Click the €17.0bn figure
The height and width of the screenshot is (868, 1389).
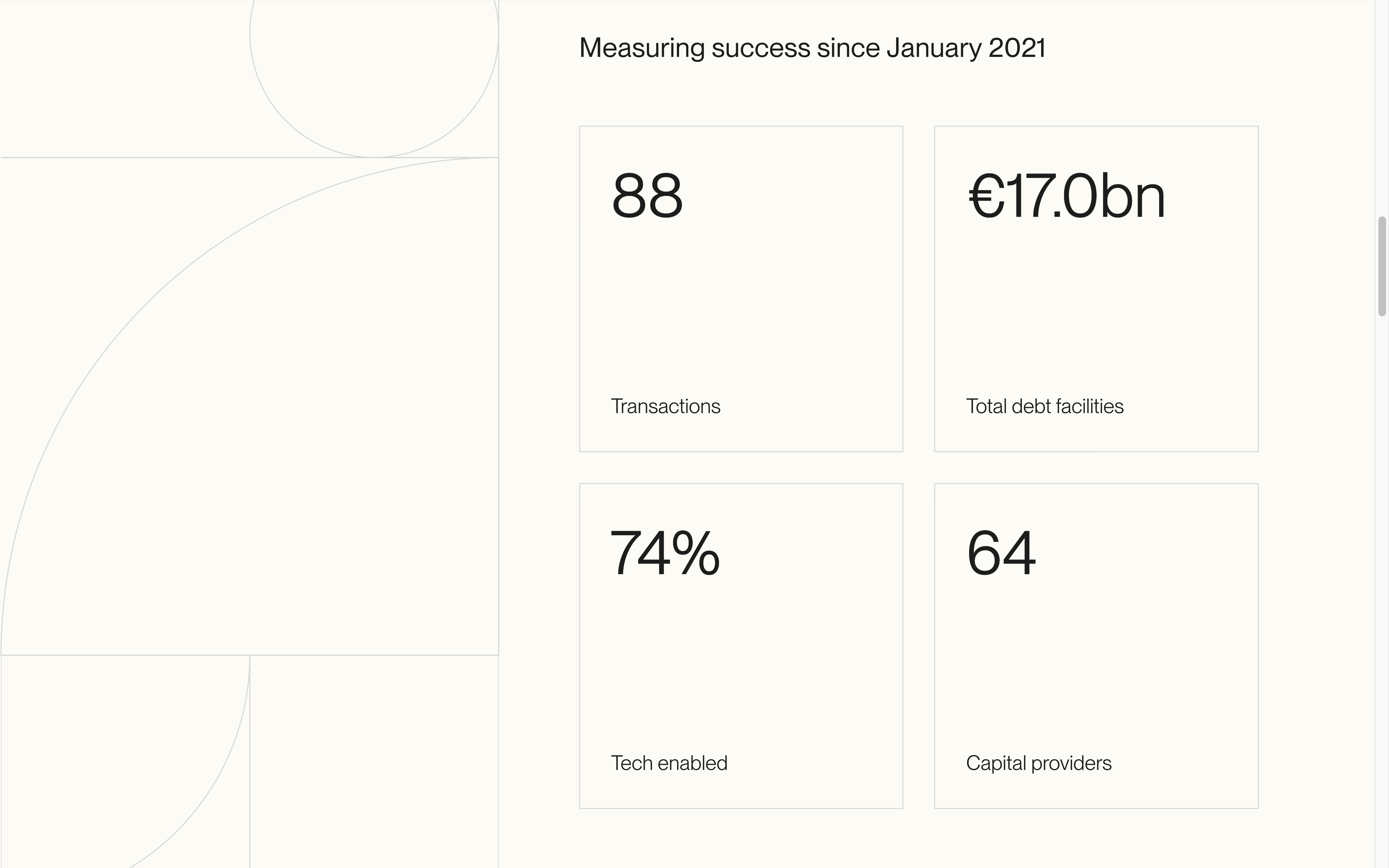pos(1067,196)
